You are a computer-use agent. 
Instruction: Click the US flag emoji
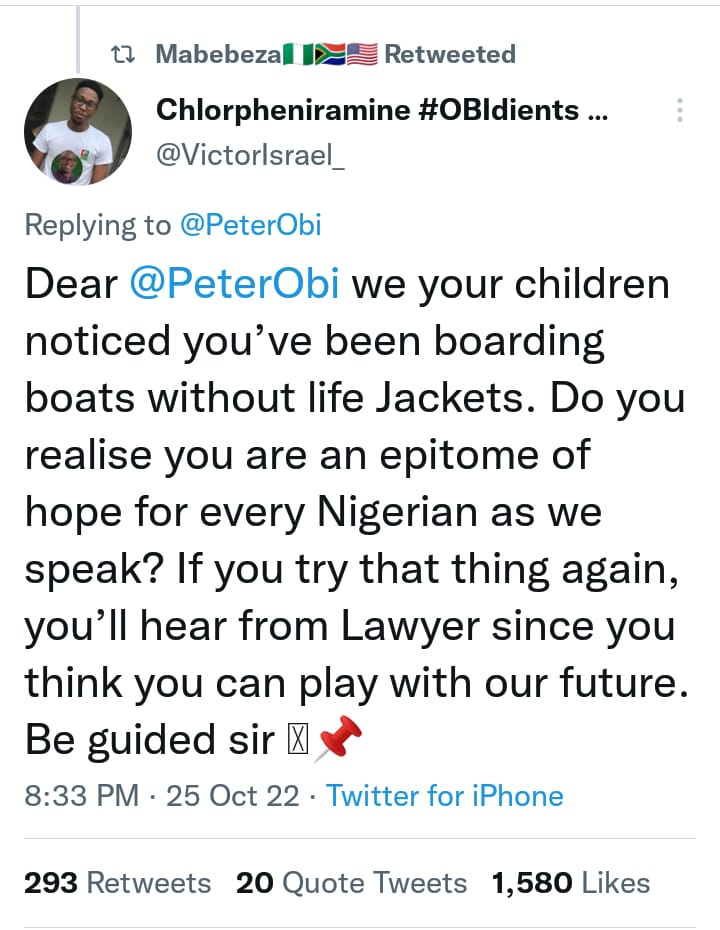[x=361, y=54]
